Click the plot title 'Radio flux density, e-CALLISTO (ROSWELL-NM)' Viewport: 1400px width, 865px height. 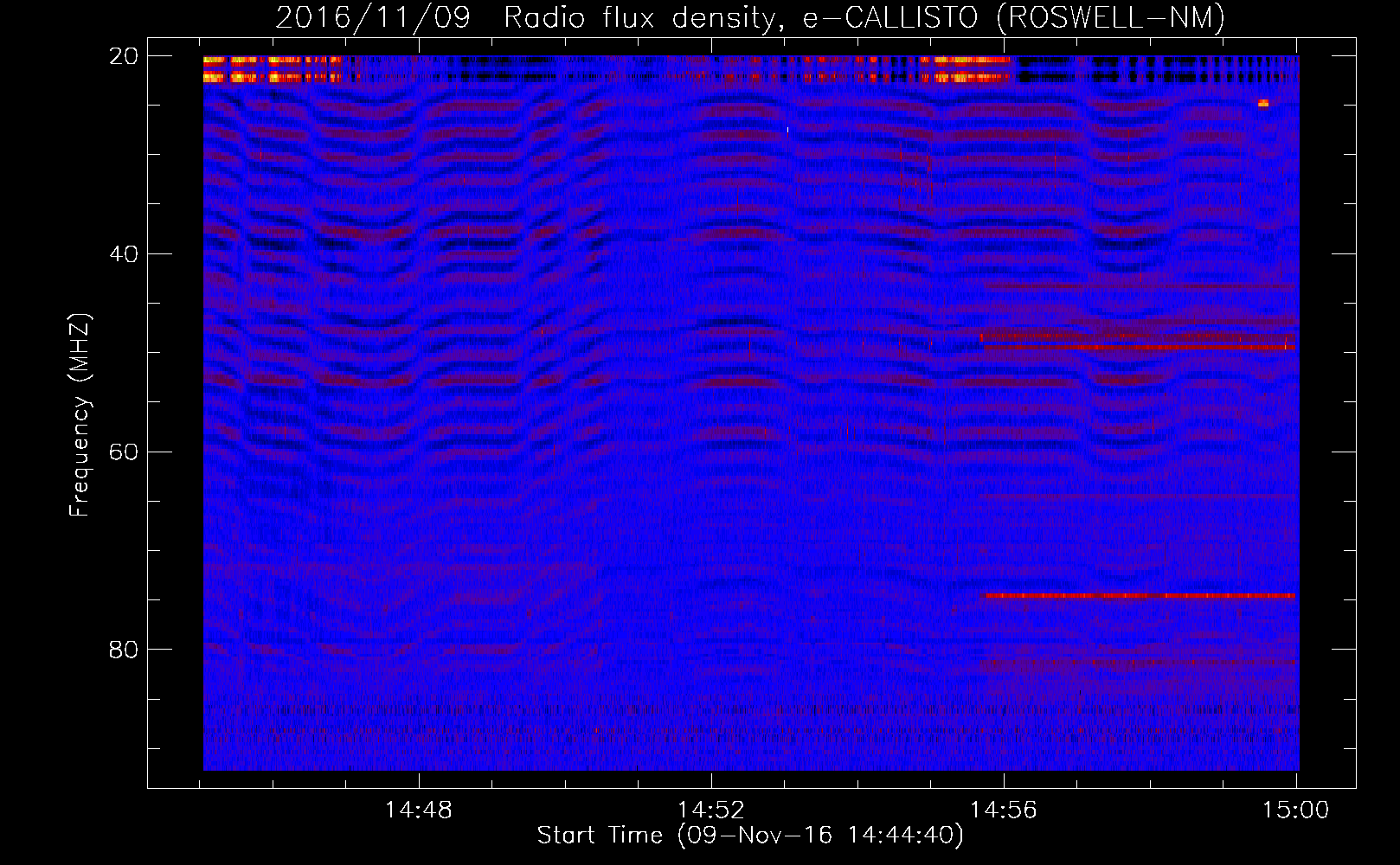(864, 17)
